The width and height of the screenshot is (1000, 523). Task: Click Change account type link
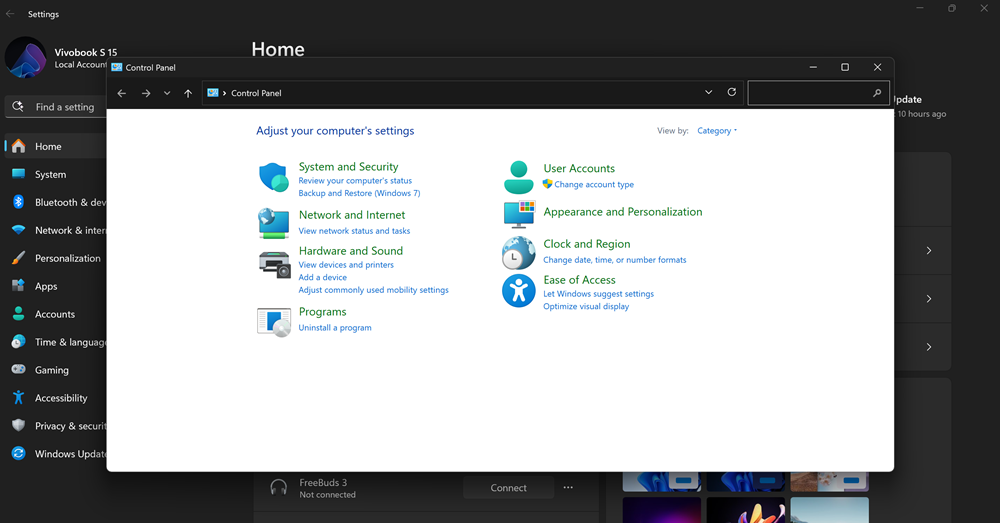tap(594, 184)
